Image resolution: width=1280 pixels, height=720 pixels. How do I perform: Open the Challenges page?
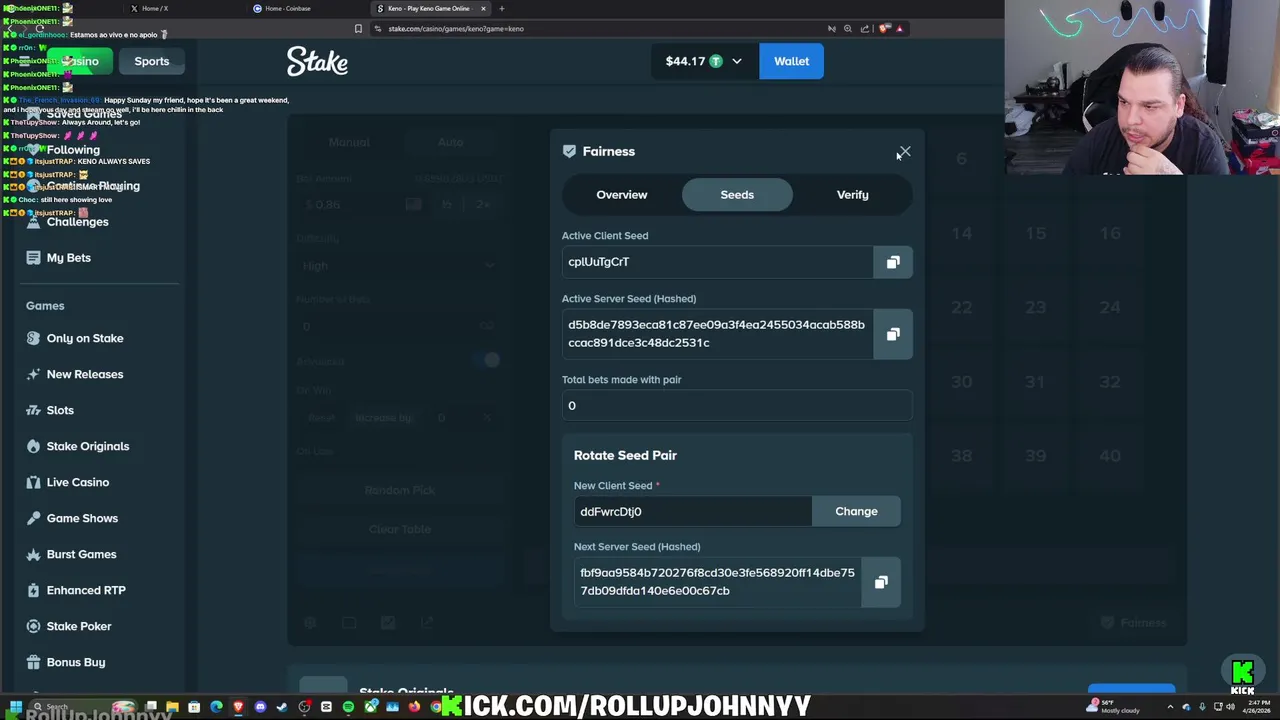77,222
